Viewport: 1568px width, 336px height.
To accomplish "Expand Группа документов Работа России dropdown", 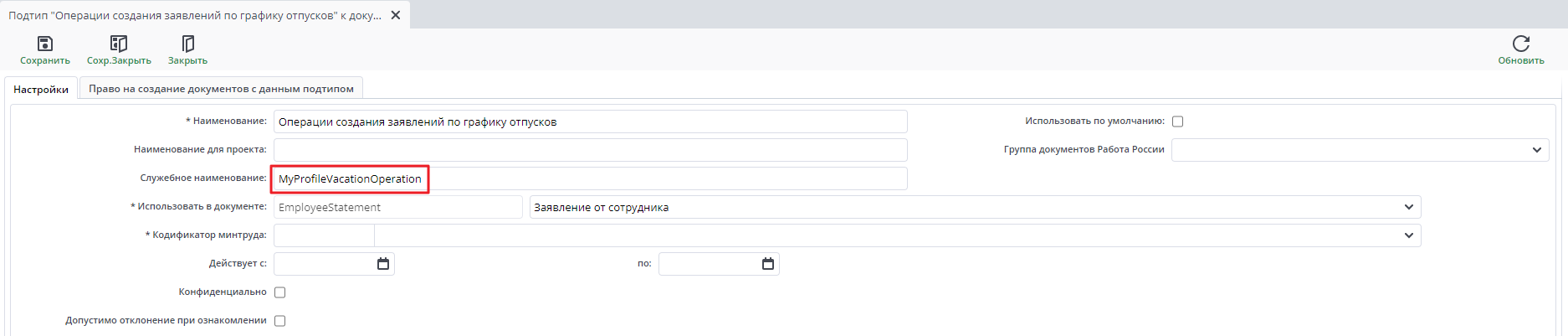I will (x=1536, y=150).
